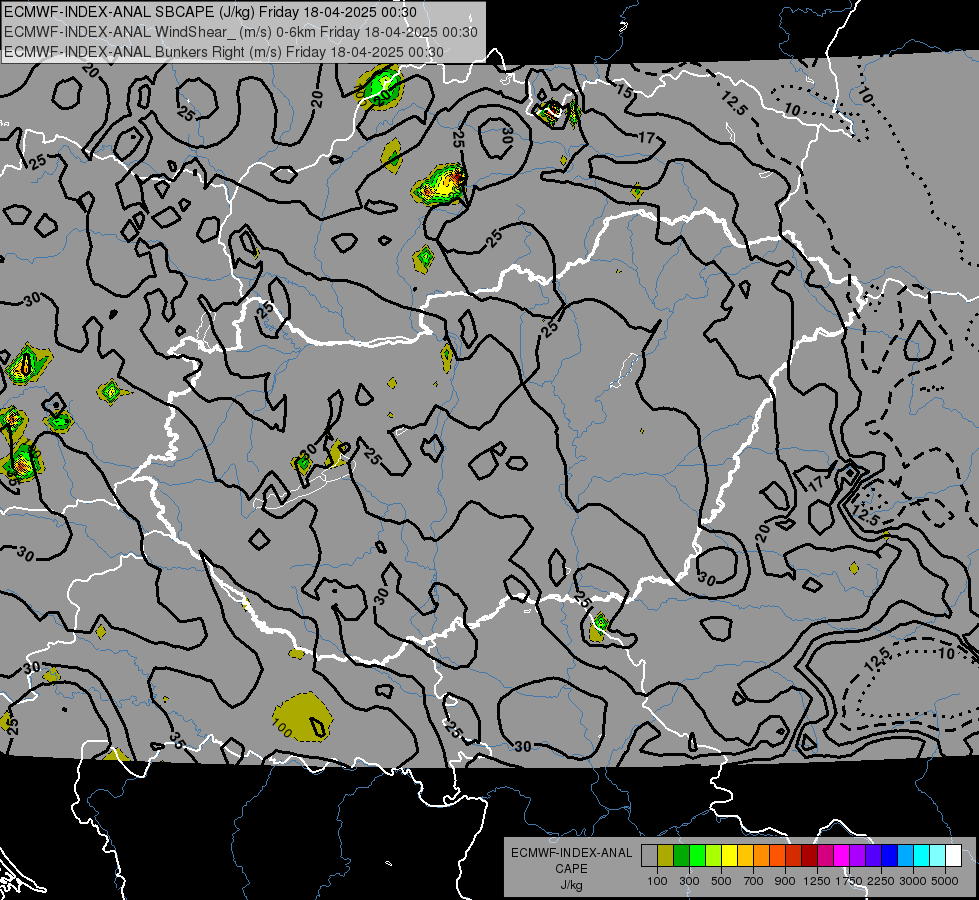Viewport: 979px width, 900px height.
Task: Select the cyan swatch above 3000
Action: 922,856
